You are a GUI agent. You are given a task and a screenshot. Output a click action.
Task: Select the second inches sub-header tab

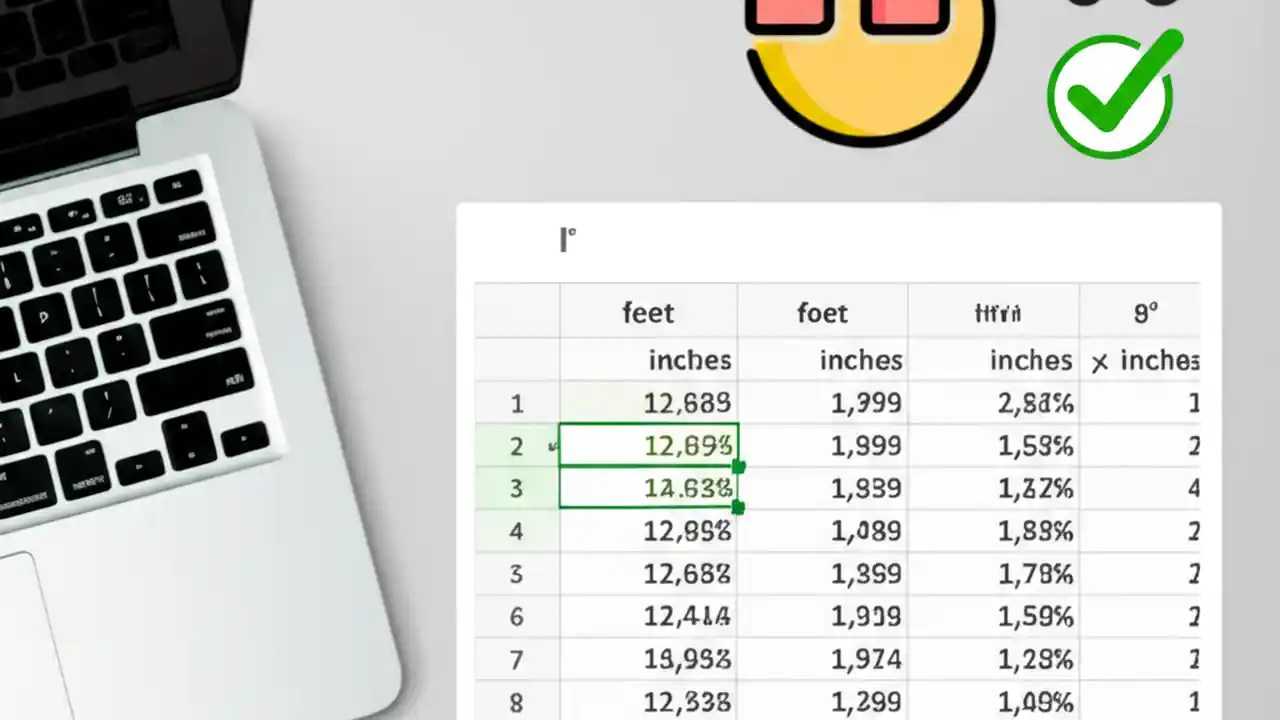tap(863, 361)
